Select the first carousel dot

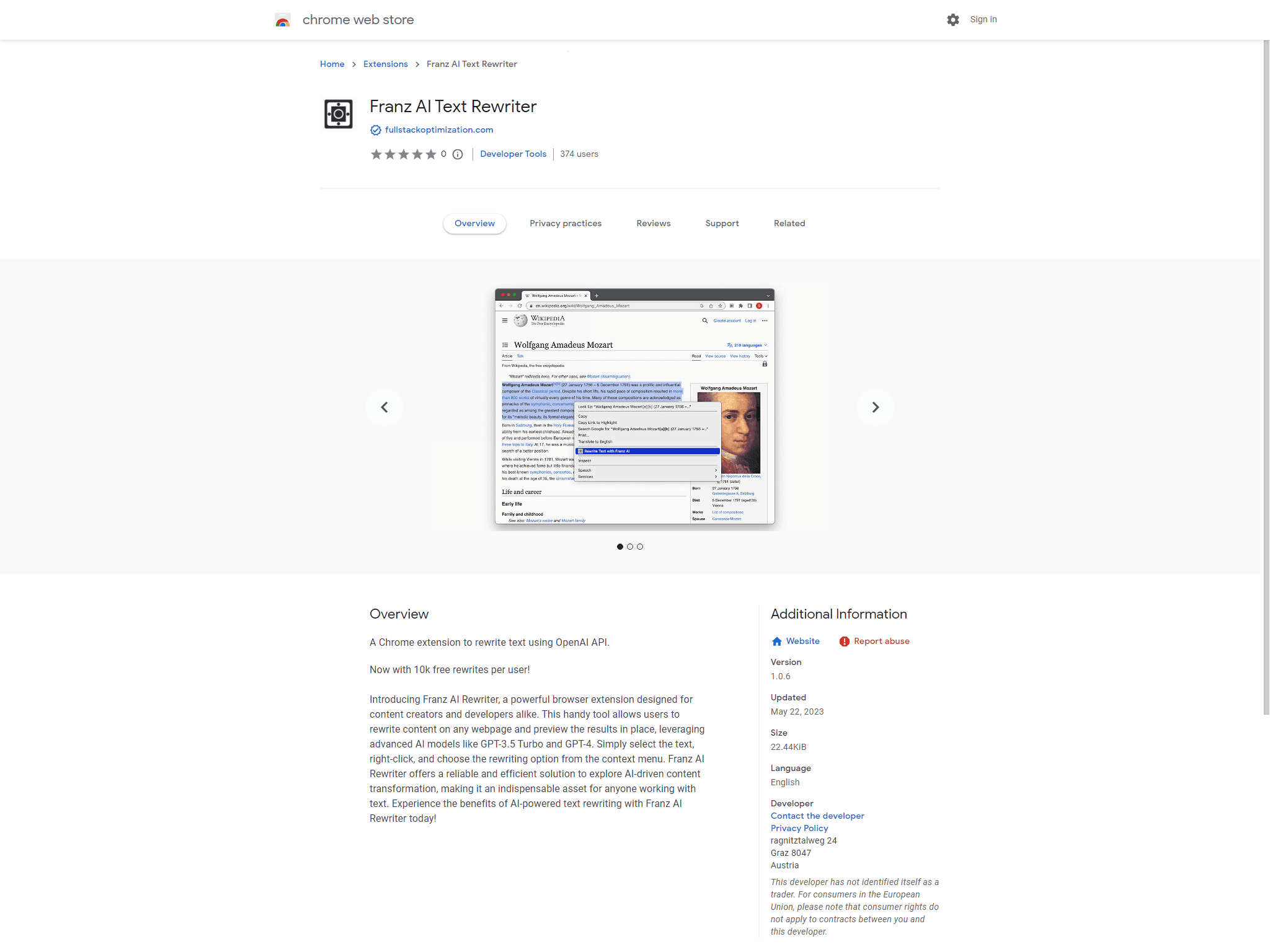coord(620,547)
